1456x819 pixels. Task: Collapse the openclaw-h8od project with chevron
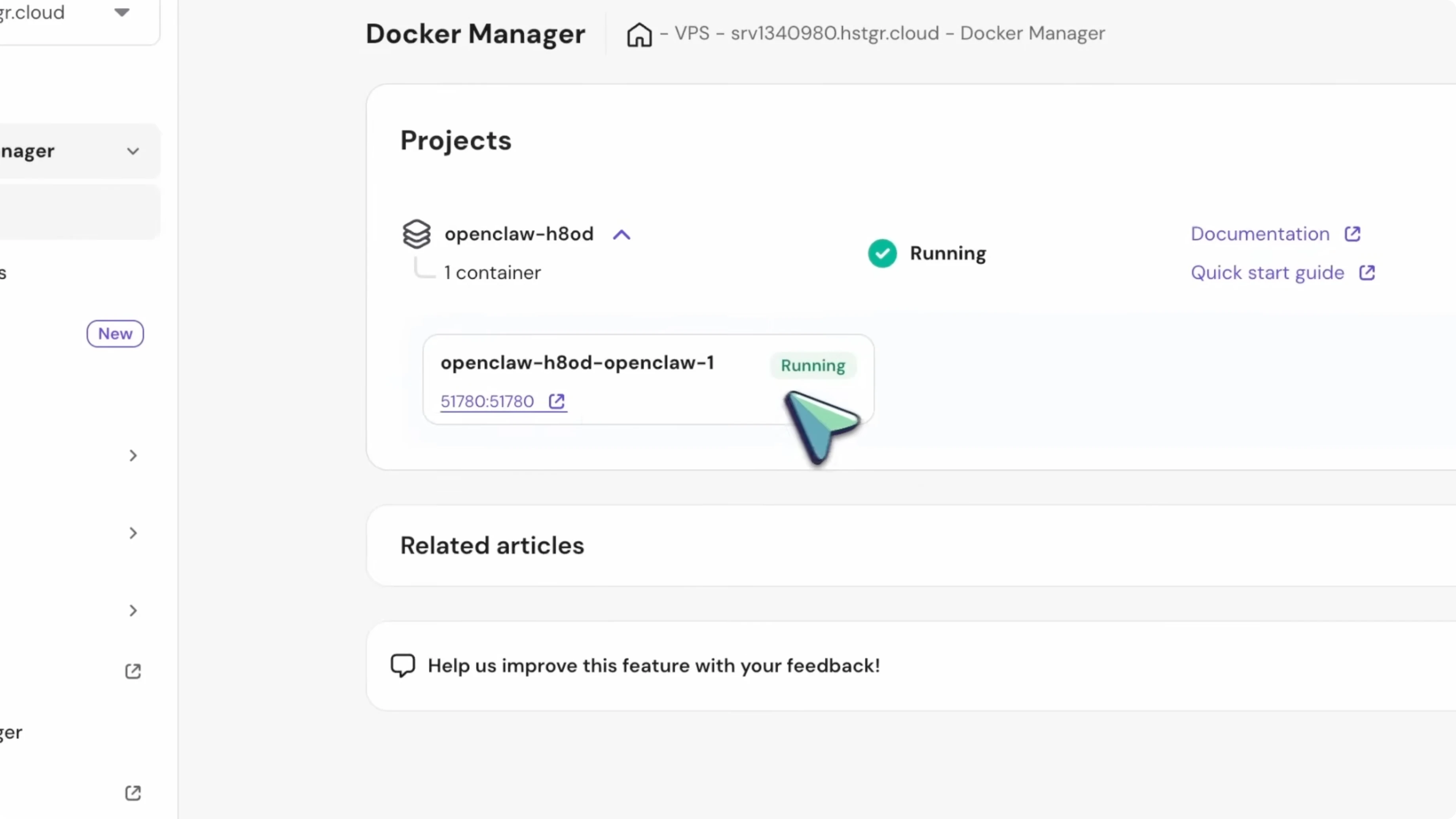(x=622, y=235)
